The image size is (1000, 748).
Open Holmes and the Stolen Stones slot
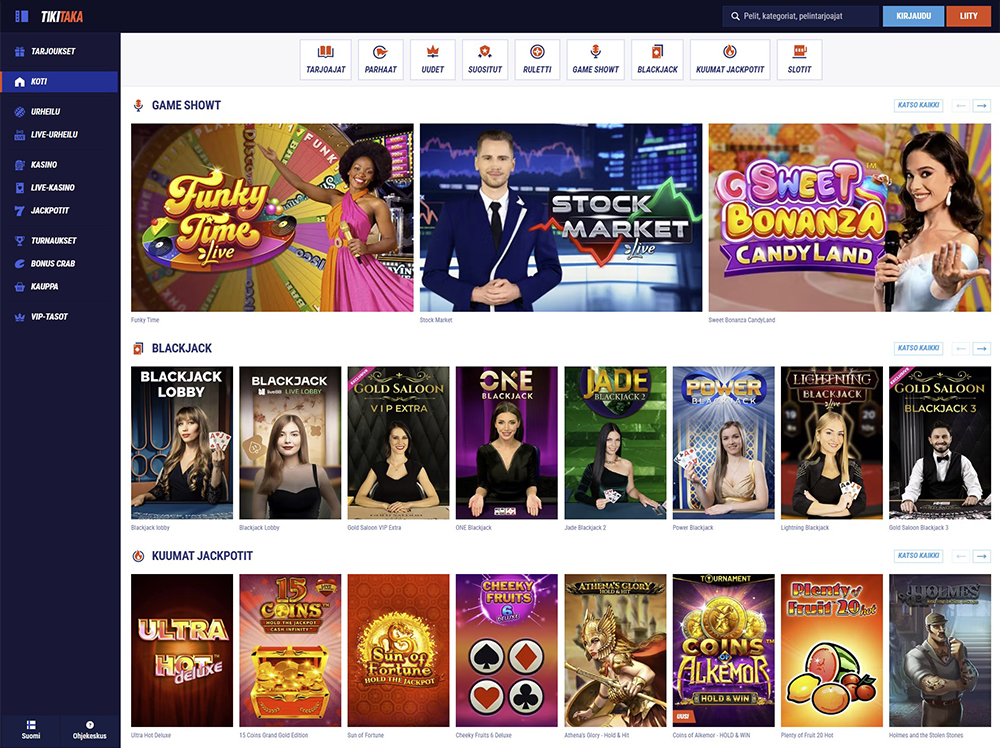[940, 650]
